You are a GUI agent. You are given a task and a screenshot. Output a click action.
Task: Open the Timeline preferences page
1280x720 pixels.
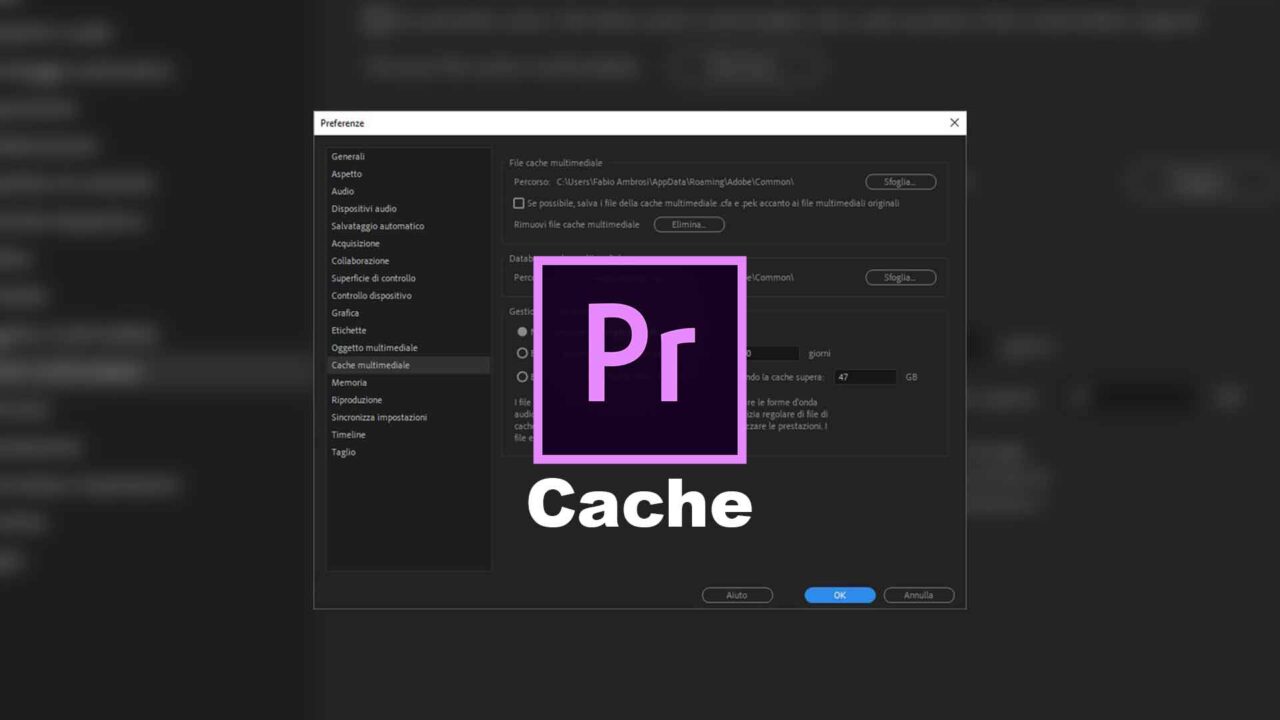pos(348,434)
